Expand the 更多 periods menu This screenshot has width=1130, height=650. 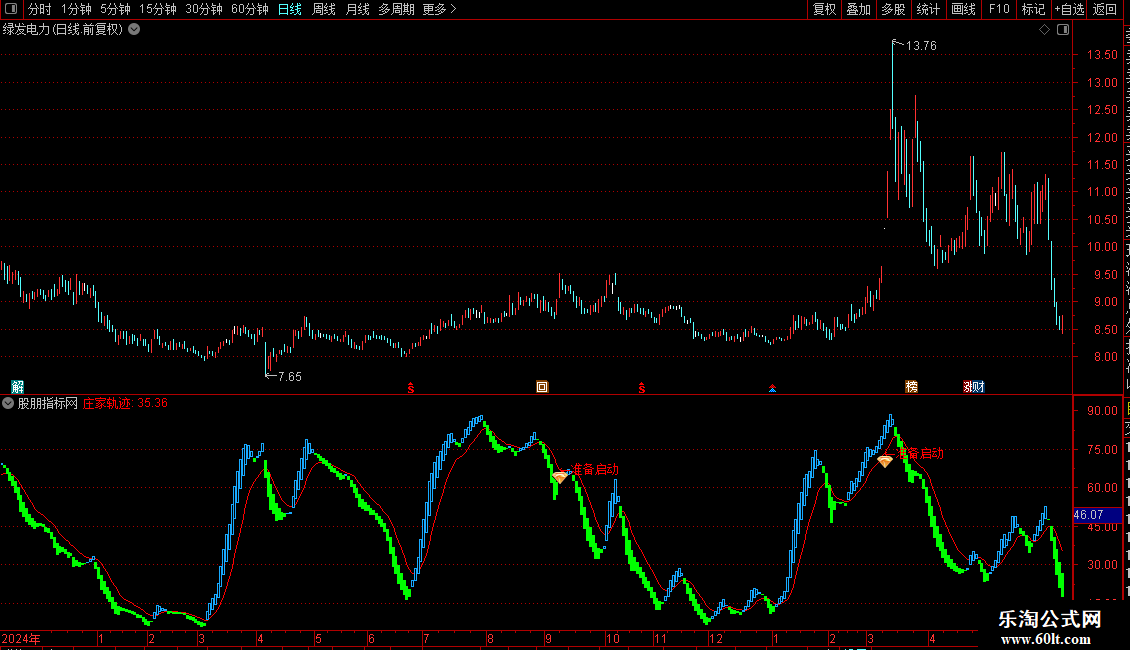tap(440, 9)
